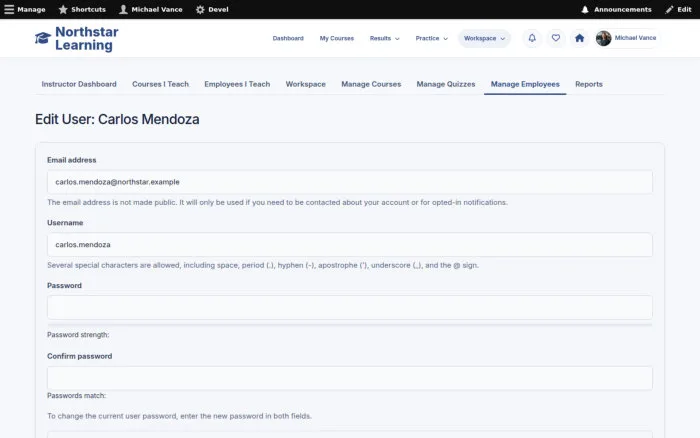
Task: Open My Courses in main navigation
Action: 337,38
